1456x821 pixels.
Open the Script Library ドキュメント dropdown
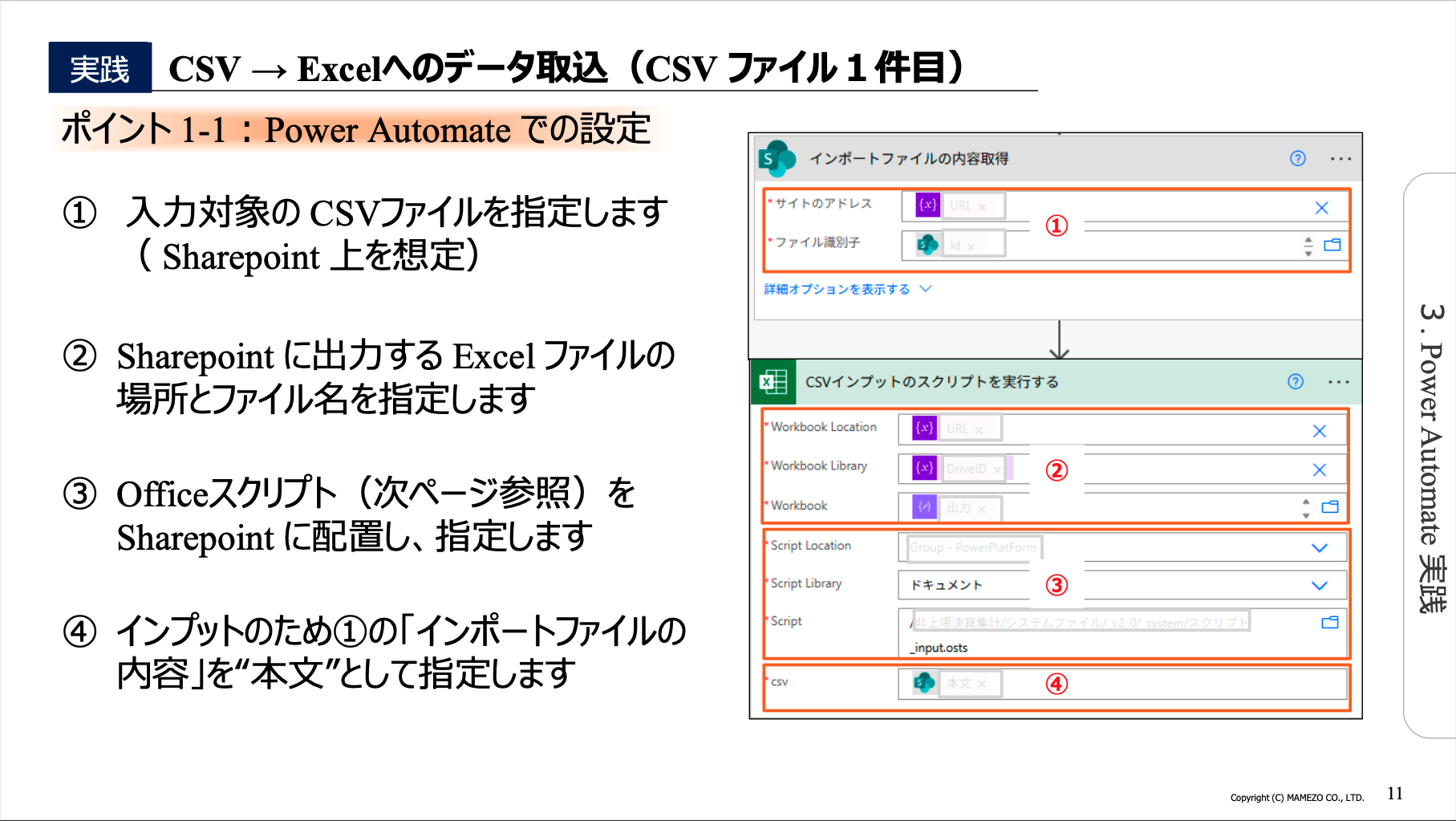tap(1319, 585)
